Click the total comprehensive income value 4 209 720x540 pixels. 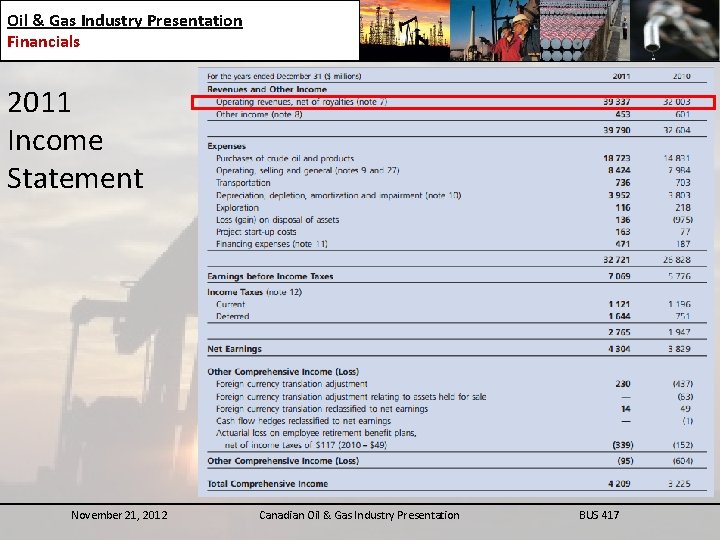click(x=619, y=484)
